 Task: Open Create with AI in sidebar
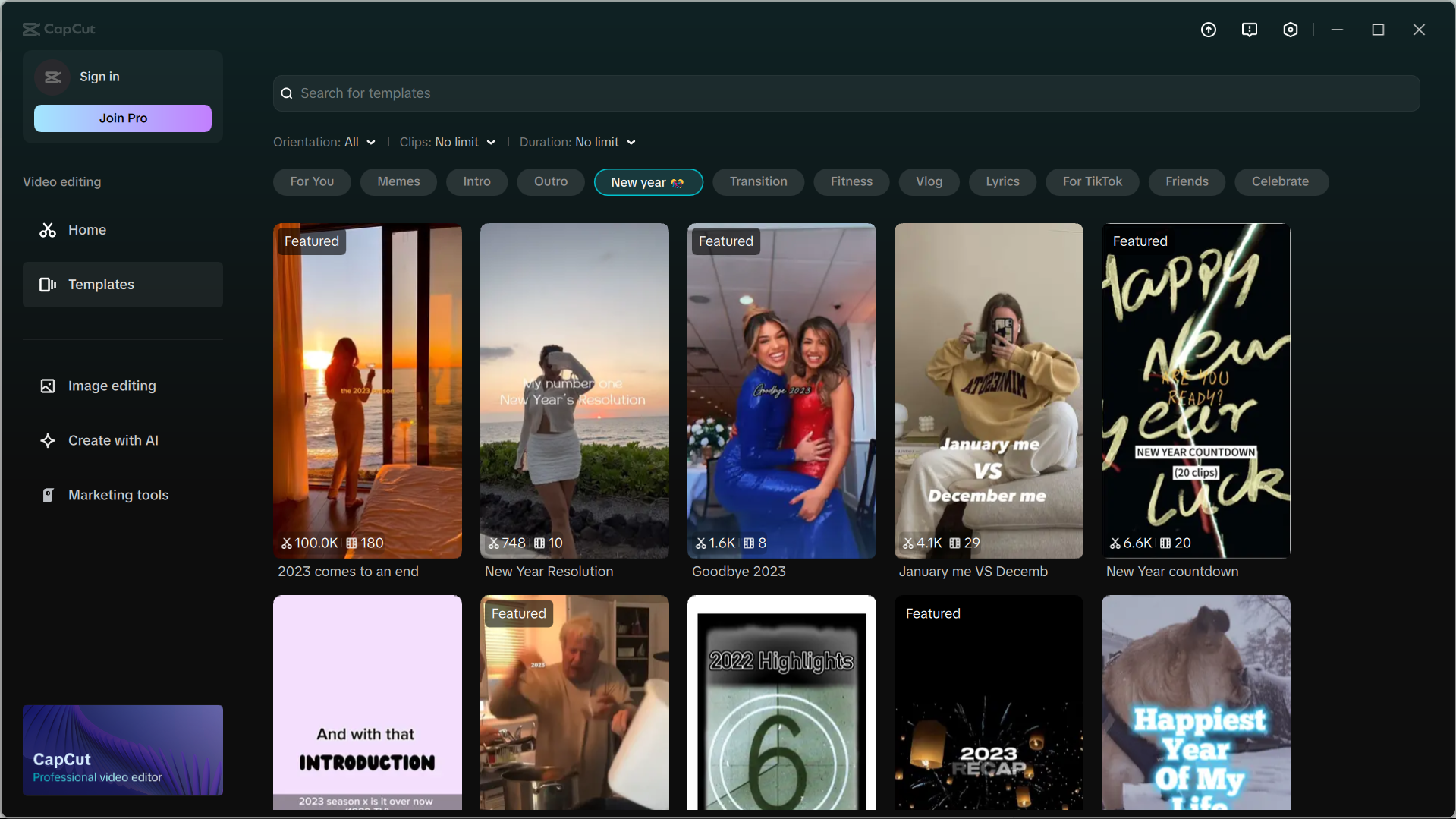point(123,441)
